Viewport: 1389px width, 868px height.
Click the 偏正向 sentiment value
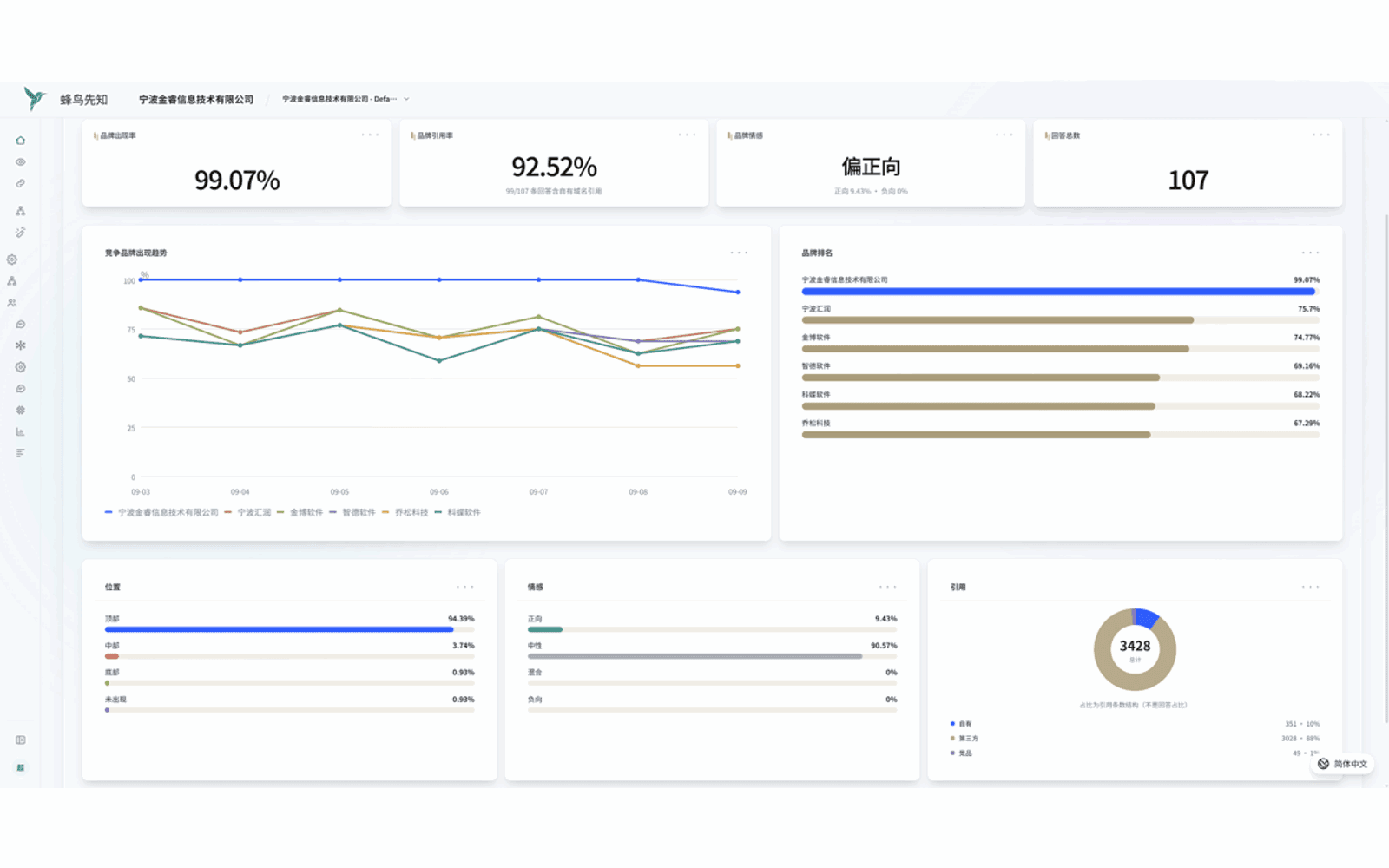871,167
